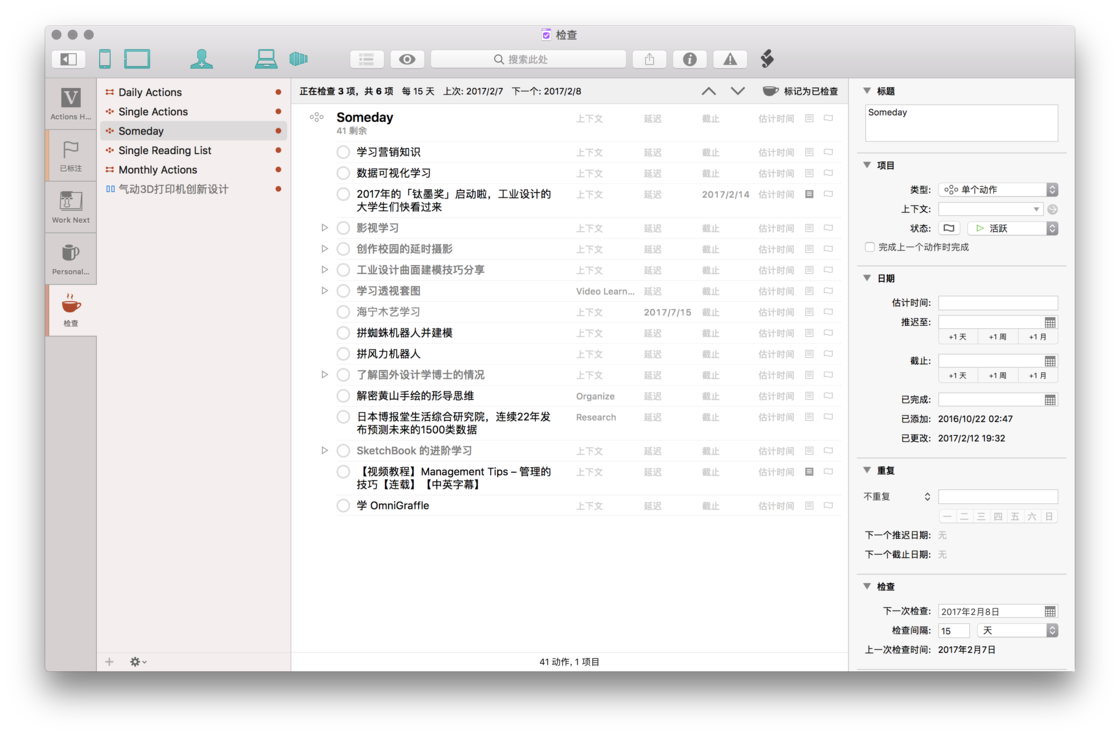Click the dark diamond icon in toolbar

click(767, 59)
